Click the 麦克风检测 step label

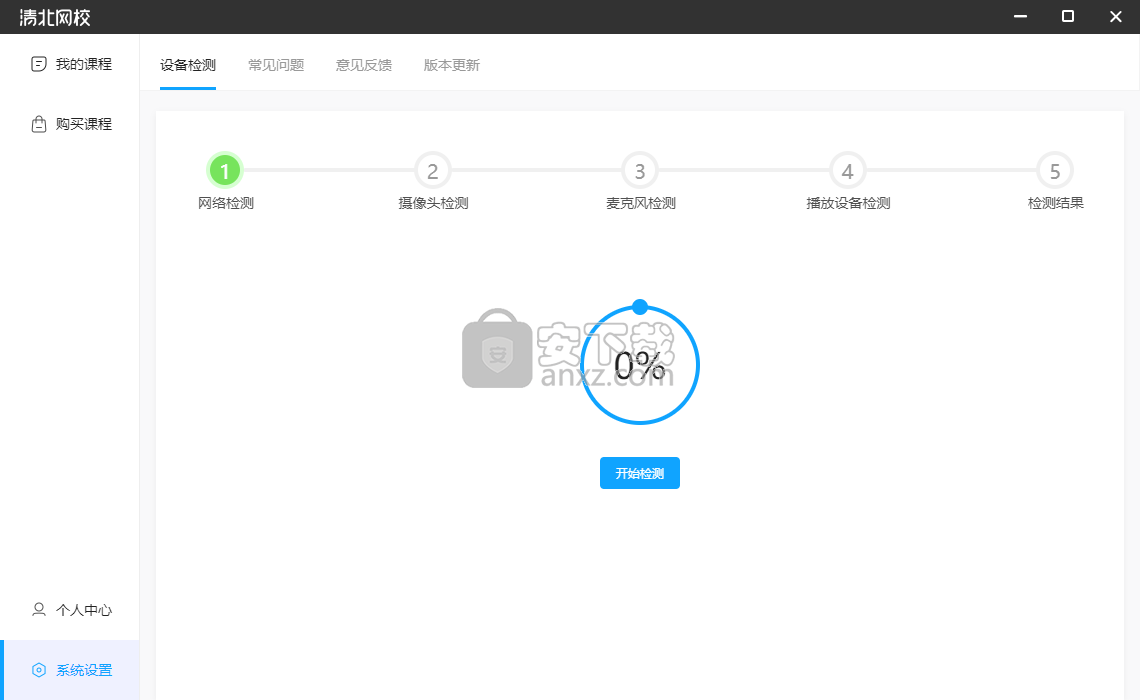pos(641,204)
